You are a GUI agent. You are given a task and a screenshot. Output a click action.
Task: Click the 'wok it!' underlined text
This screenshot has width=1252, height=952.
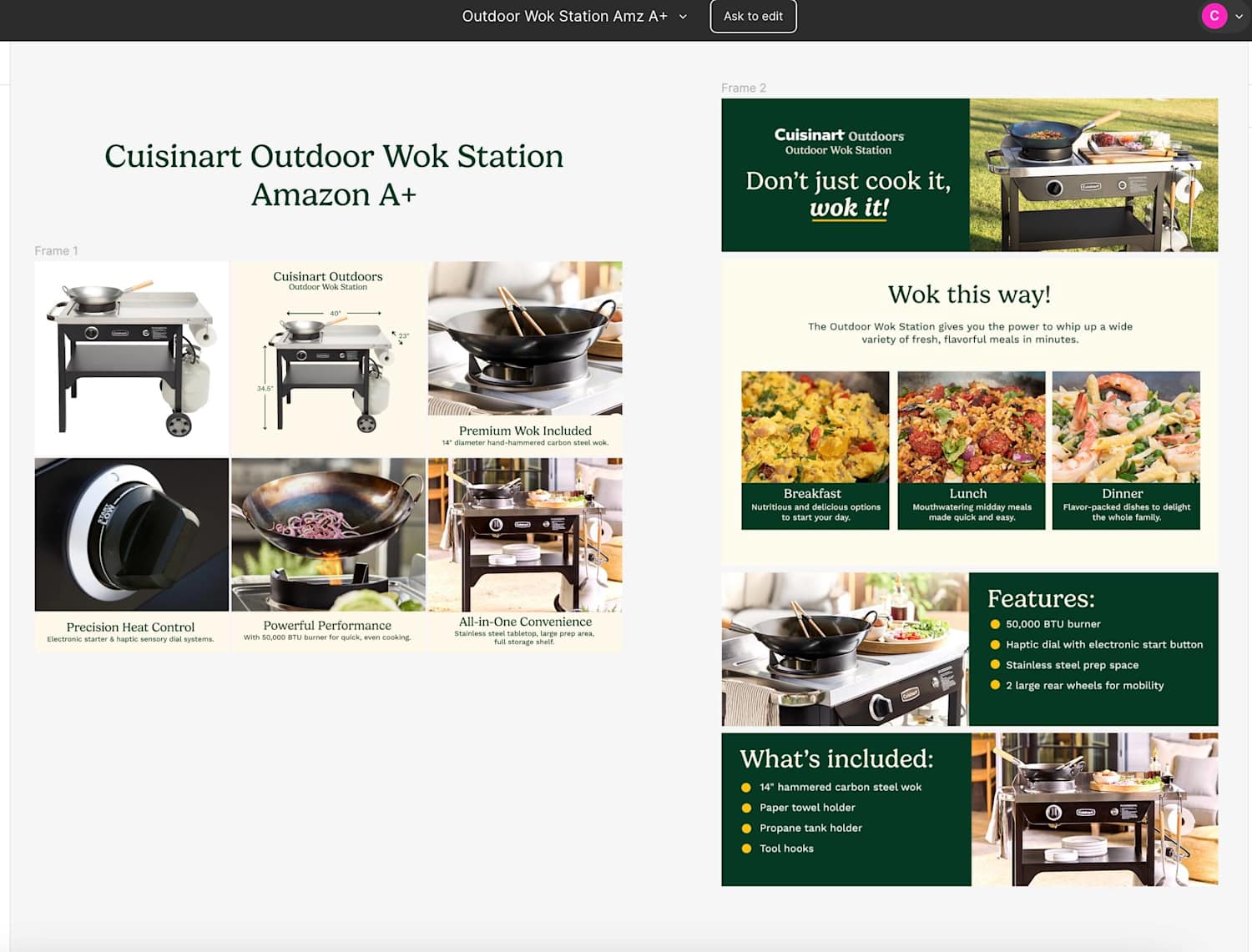849,207
